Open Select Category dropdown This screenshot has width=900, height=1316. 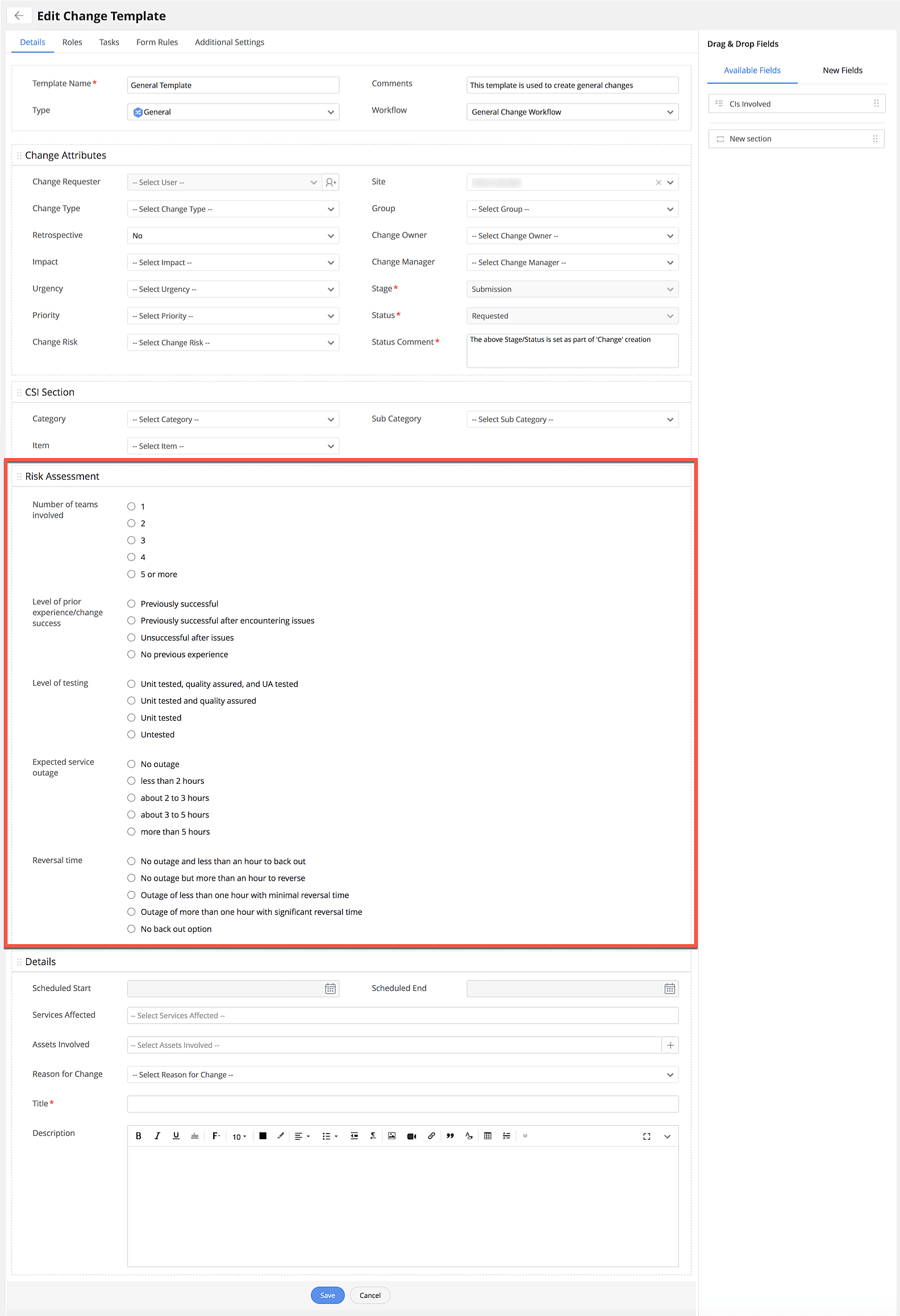coord(233,420)
